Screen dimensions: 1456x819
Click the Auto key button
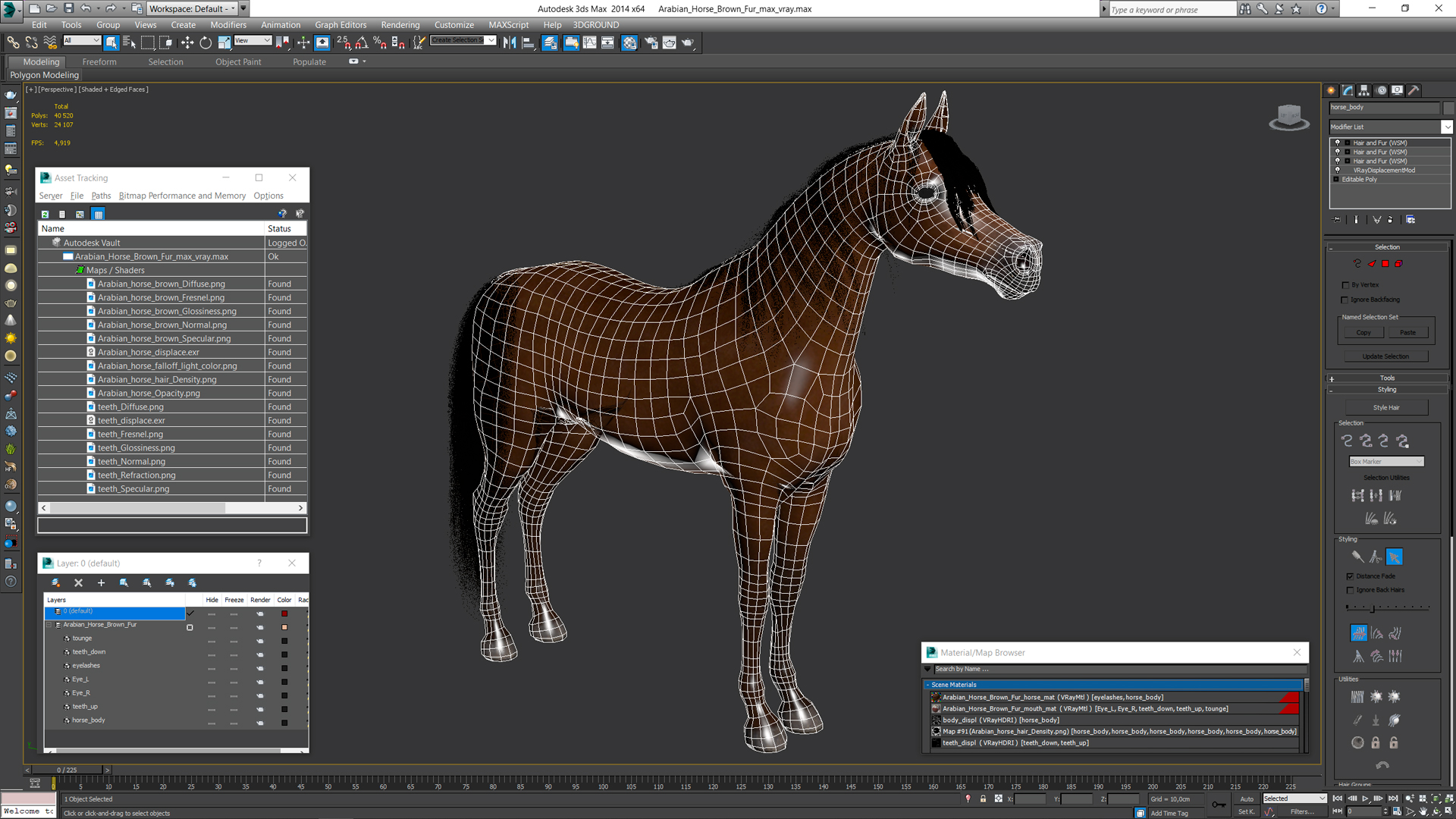point(1247,799)
